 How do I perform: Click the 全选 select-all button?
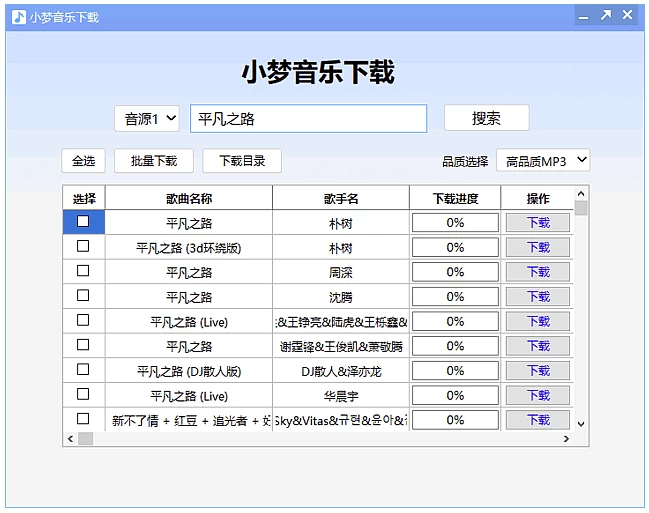pos(83,161)
